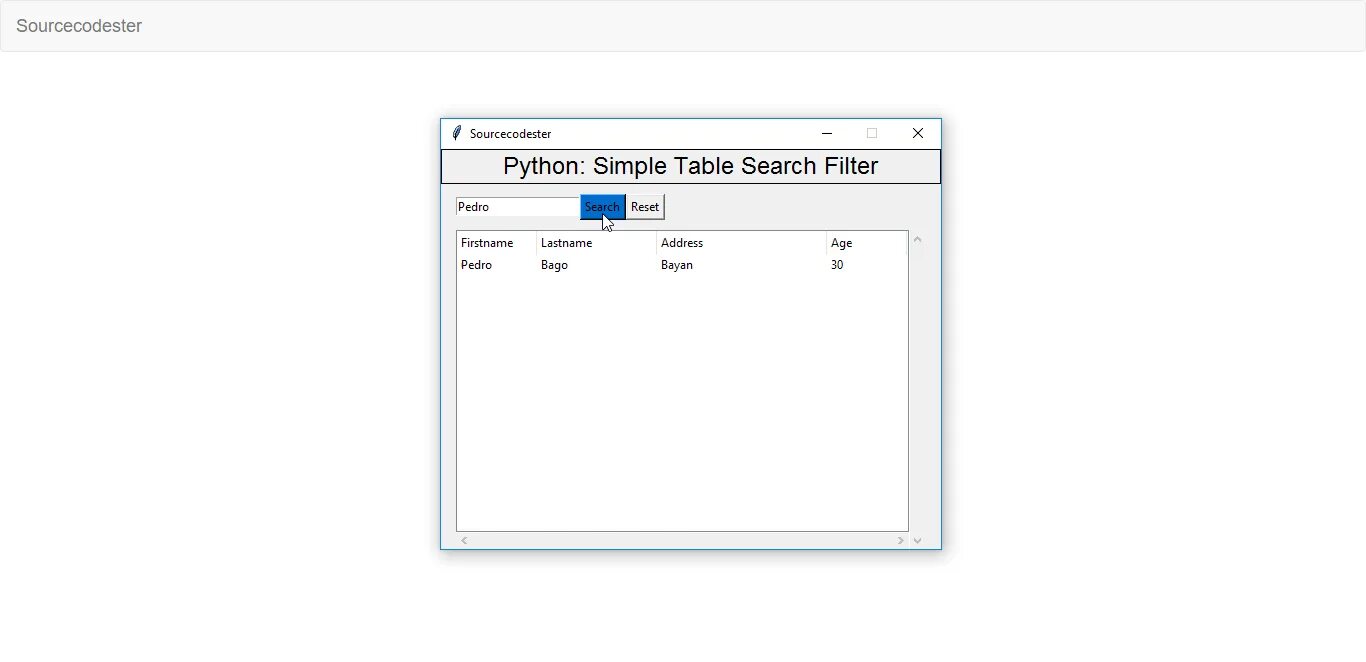
Task: Click the vertical scrollbar down arrow
Action: pyautogui.click(x=917, y=541)
